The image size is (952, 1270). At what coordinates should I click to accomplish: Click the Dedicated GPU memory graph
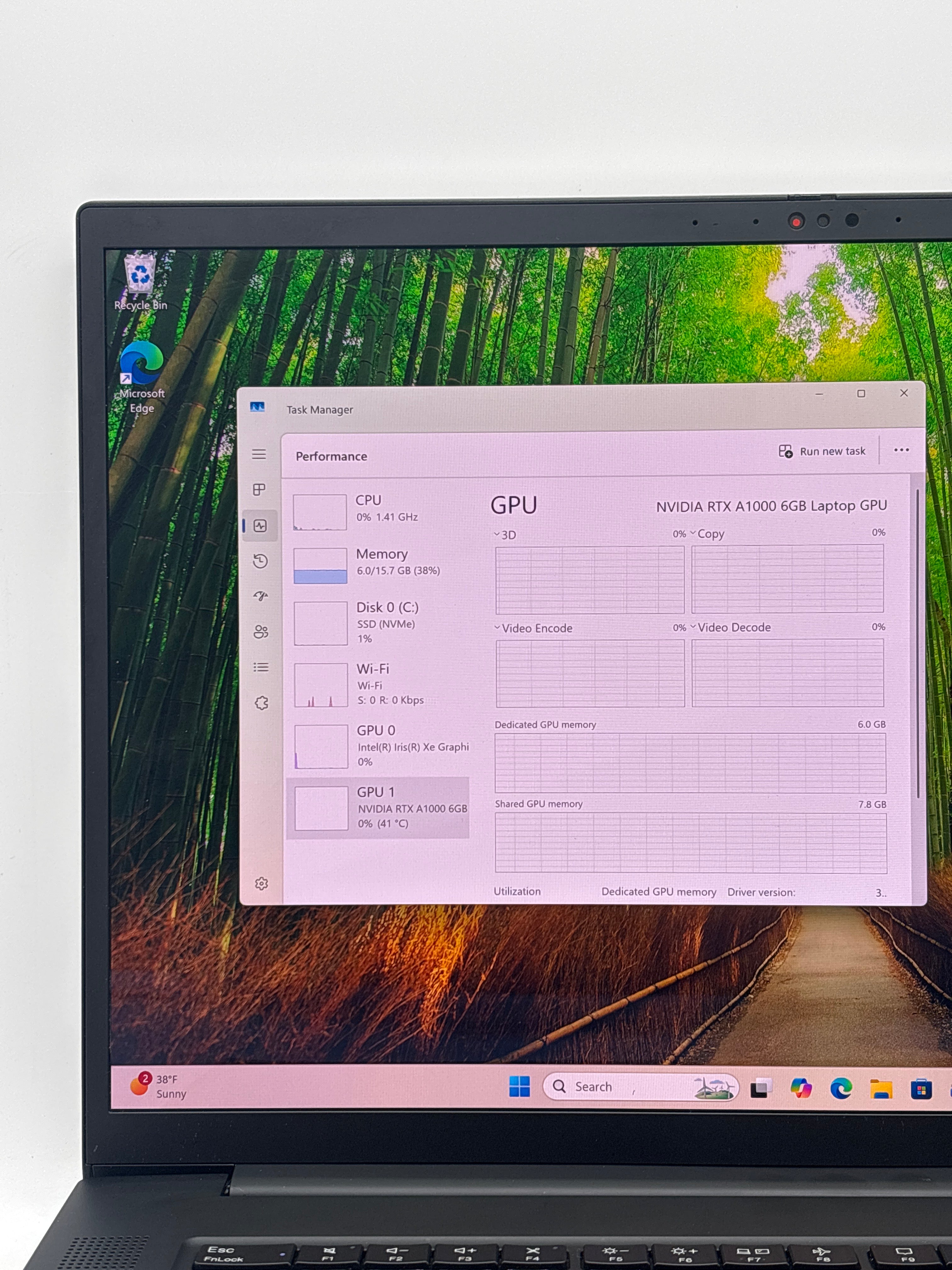(690, 763)
